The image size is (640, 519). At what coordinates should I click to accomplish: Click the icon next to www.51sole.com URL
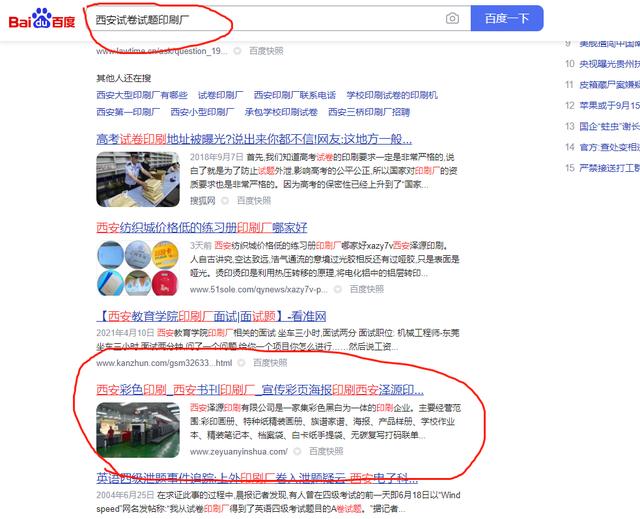[338, 289]
